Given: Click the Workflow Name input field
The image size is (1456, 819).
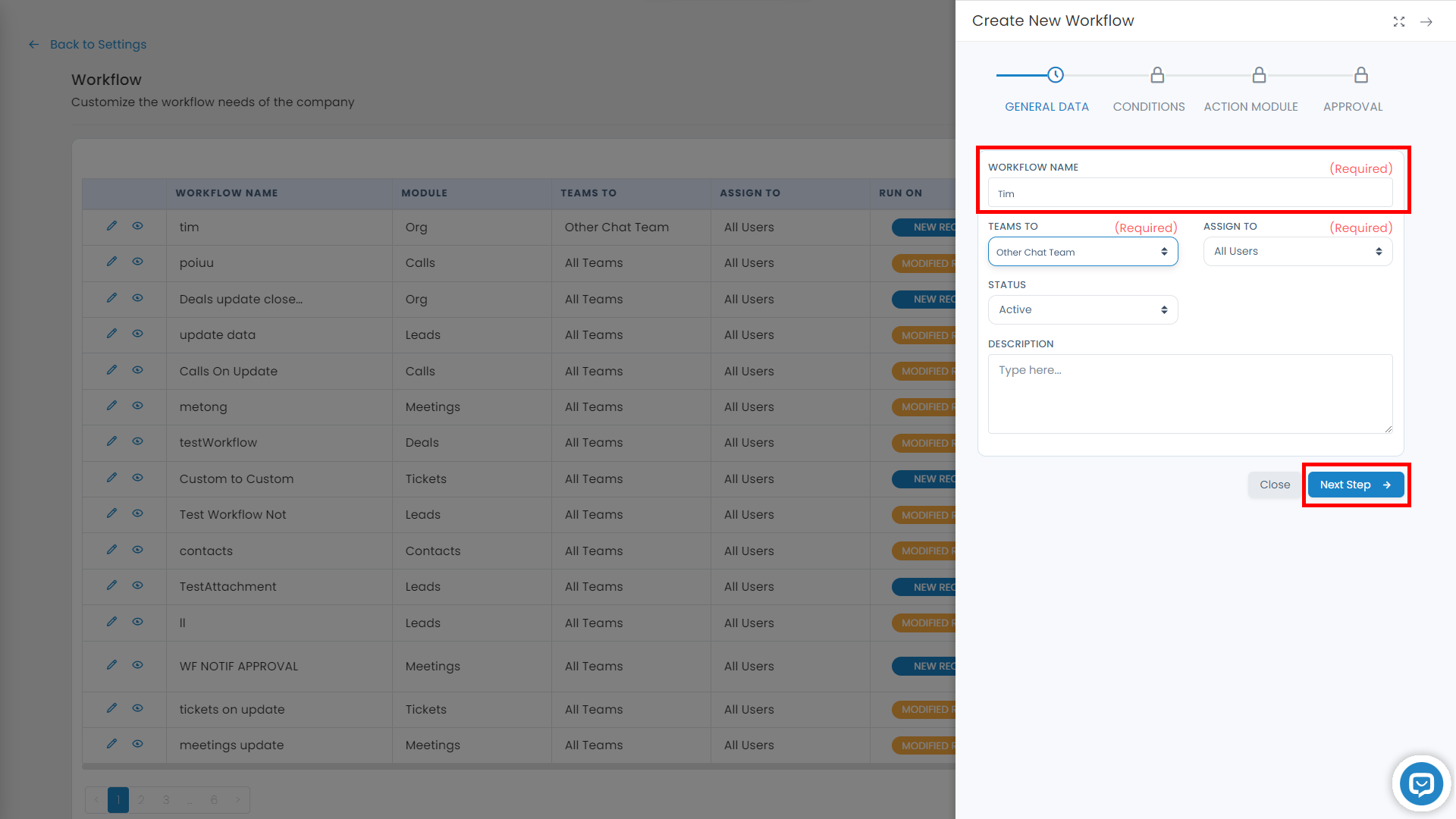Looking at the screenshot, I should [1190, 193].
